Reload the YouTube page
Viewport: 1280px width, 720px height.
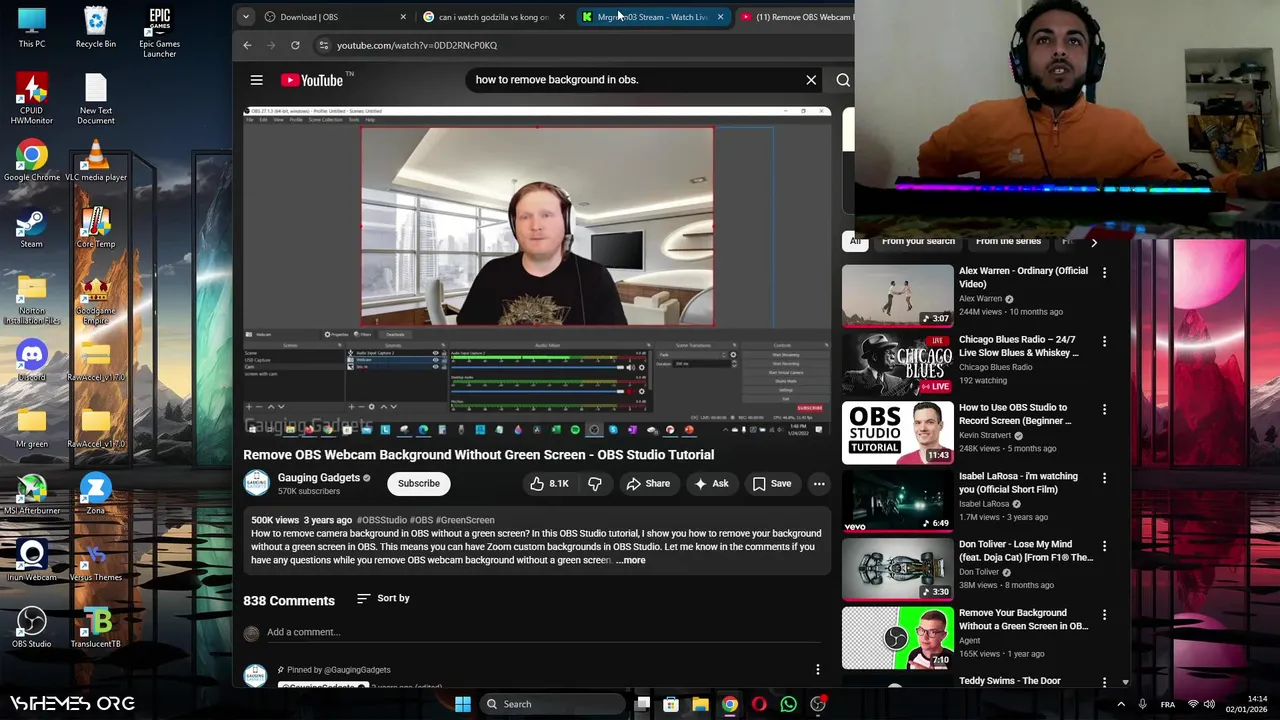[x=295, y=45]
